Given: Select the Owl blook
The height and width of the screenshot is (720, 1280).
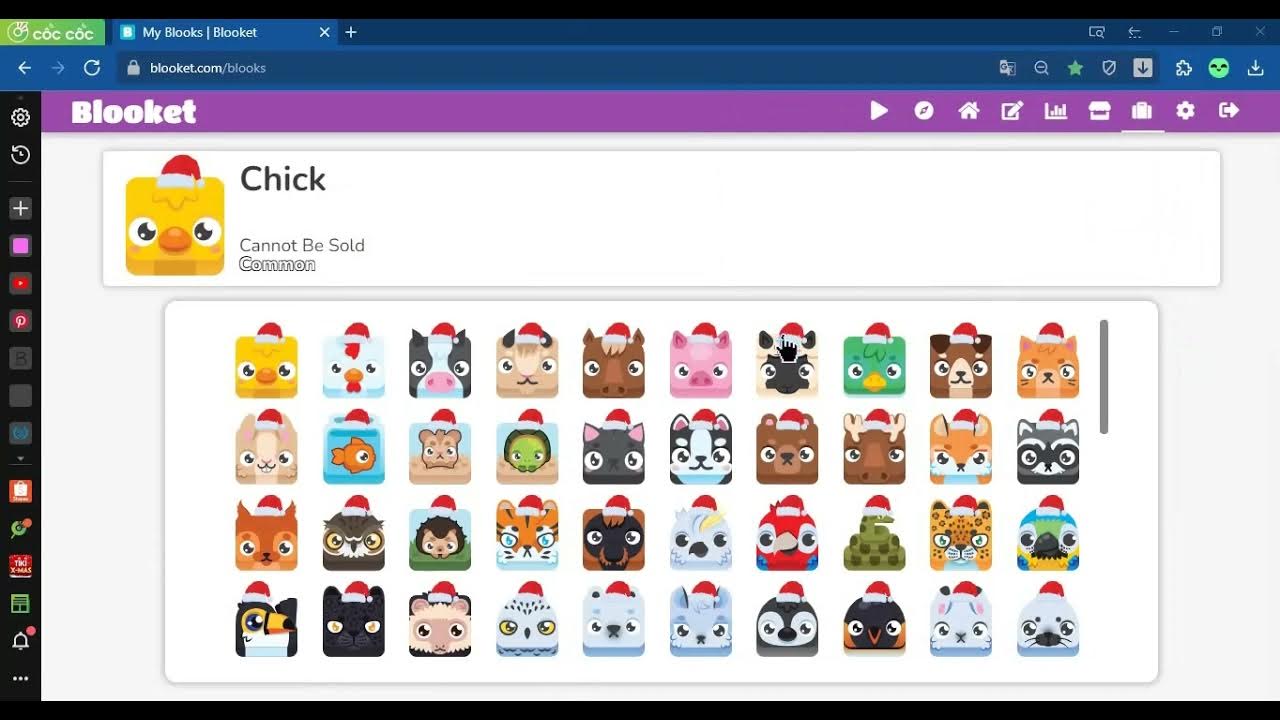Looking at the screenshot, I should pos(353,533).
